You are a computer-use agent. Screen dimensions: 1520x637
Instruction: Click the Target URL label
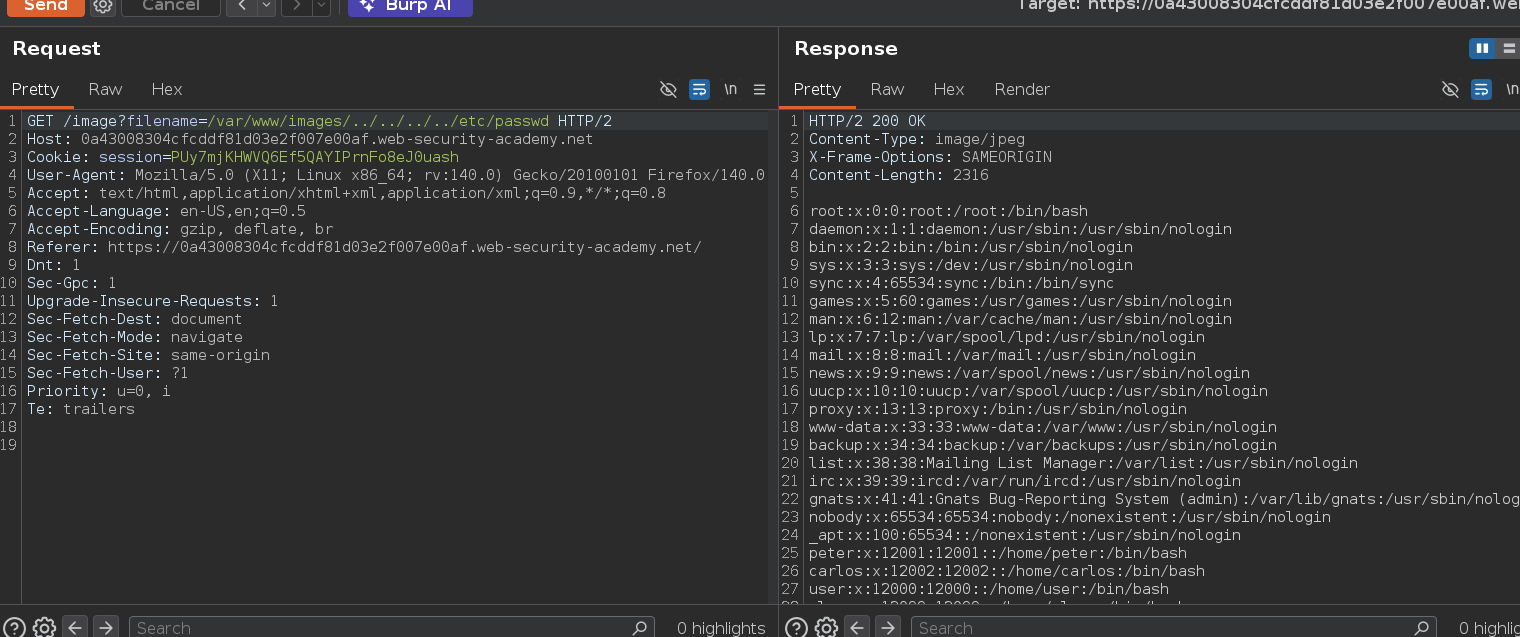coord(1268,6)
